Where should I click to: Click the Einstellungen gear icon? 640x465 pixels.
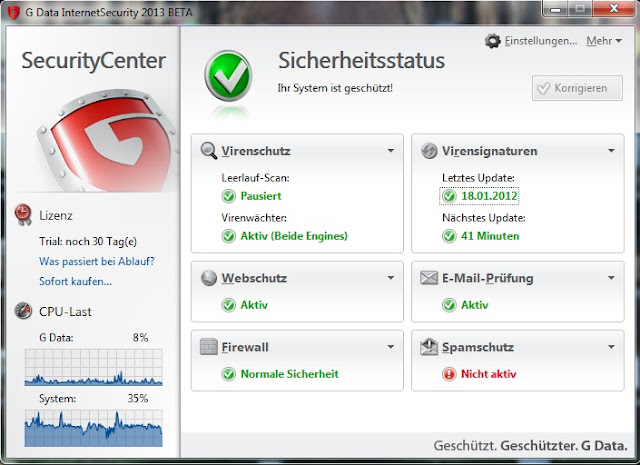click(493, 41)
